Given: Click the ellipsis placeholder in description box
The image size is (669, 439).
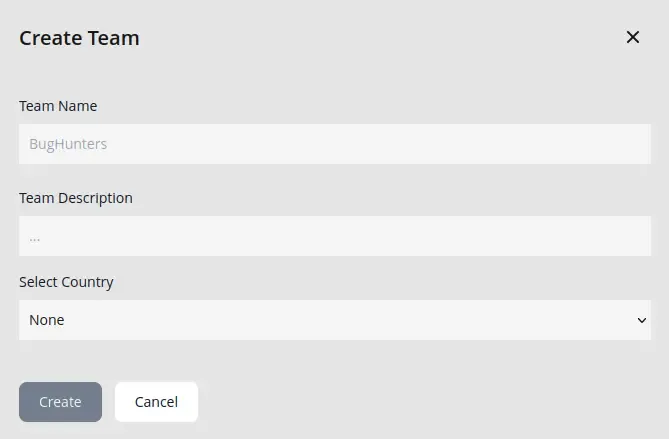Looking at the screenshot, I should click(35, 239).
